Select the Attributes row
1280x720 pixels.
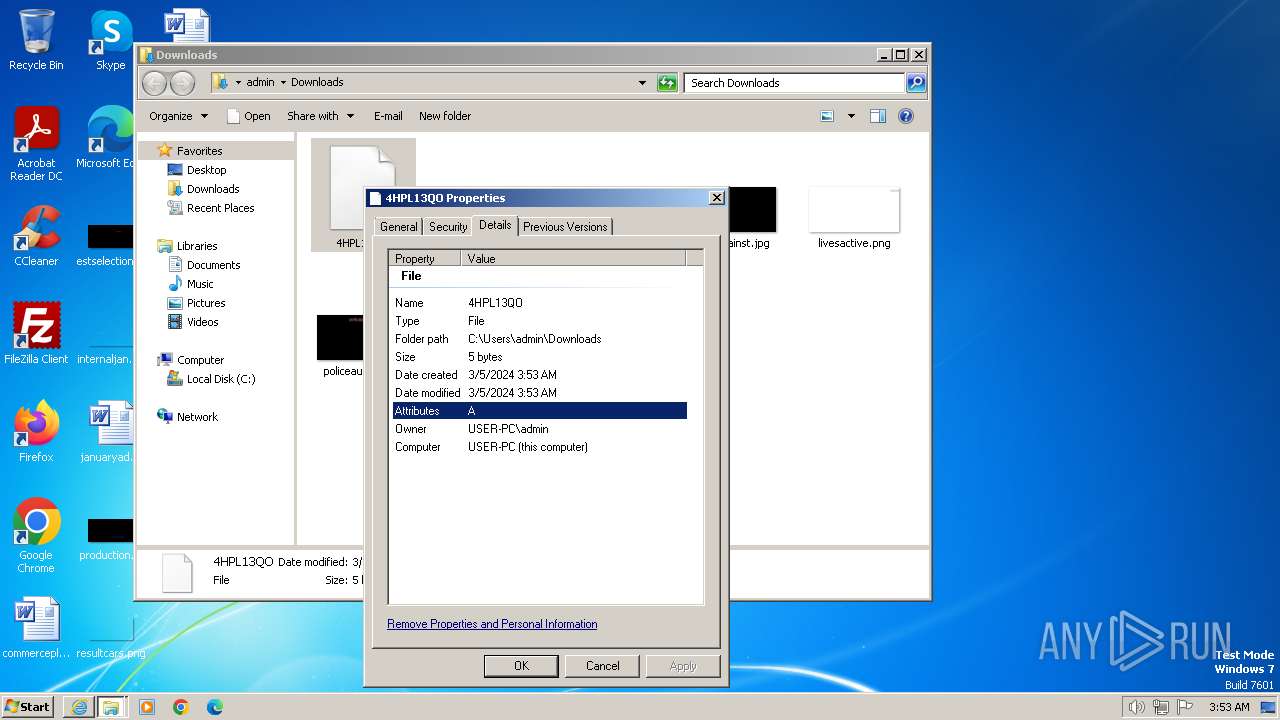click(540, 411)
